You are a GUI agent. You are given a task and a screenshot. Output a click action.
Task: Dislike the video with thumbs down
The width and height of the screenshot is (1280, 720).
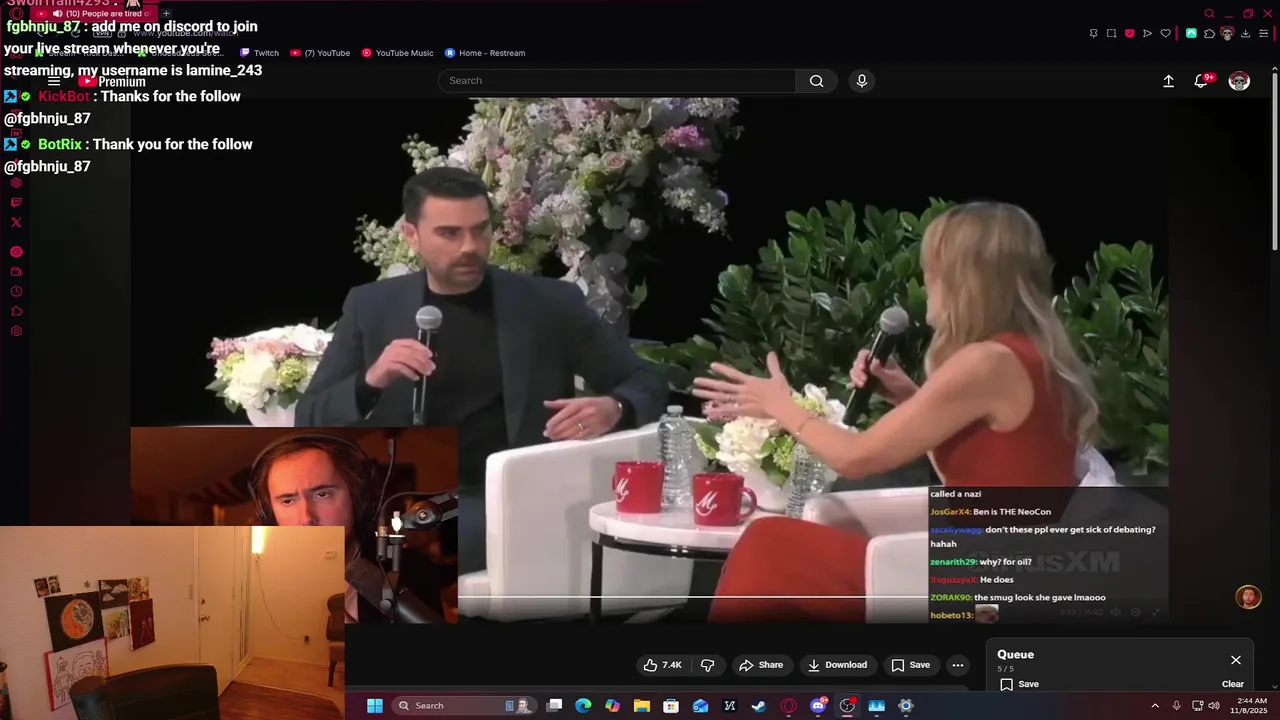click(707, 665)
